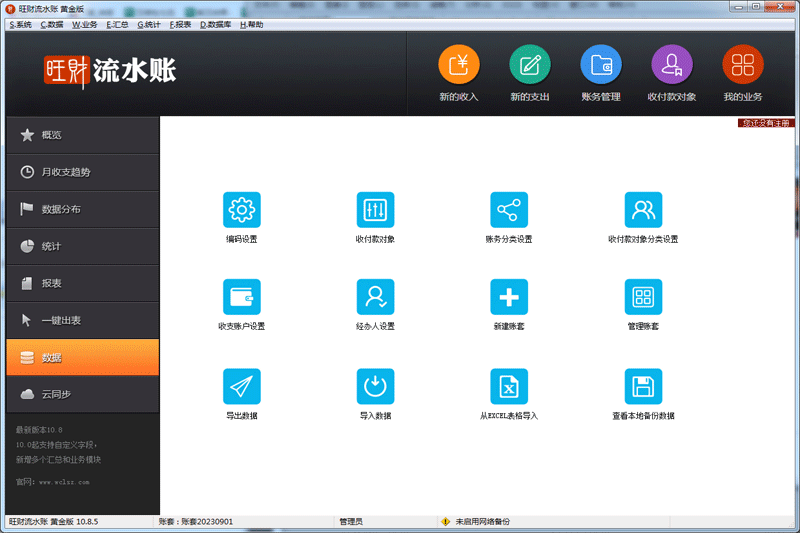Open the S.系统 menu
This screenshot has height=533, width=800.
pos(20,24)
